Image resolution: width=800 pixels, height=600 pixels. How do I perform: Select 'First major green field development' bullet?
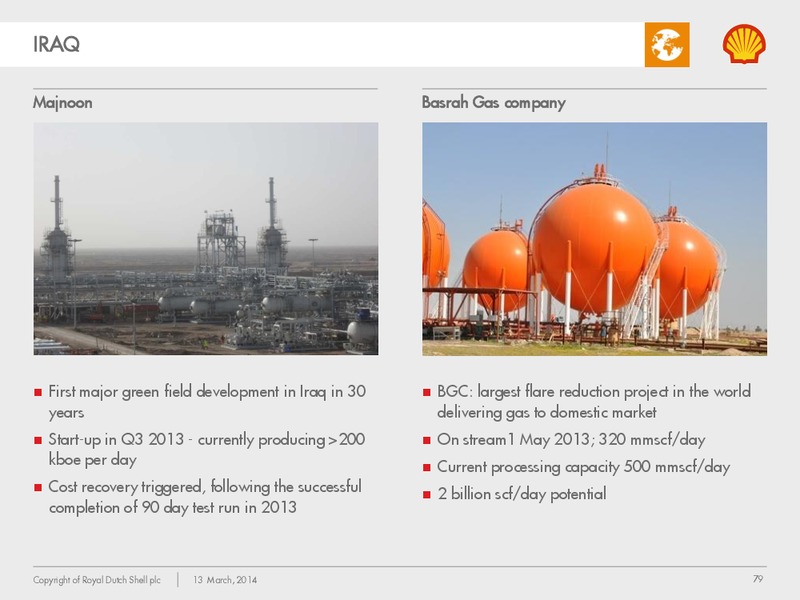(207, 402)
